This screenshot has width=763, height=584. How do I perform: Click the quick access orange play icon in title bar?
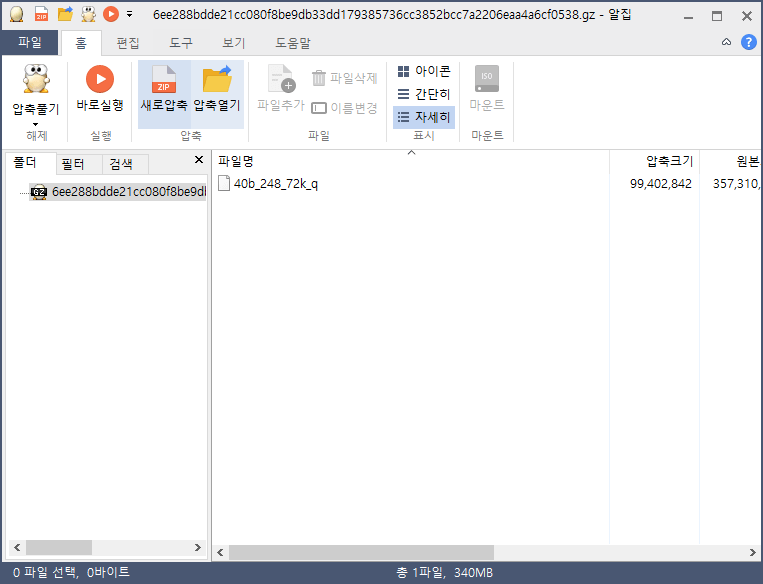coord(111,15)
